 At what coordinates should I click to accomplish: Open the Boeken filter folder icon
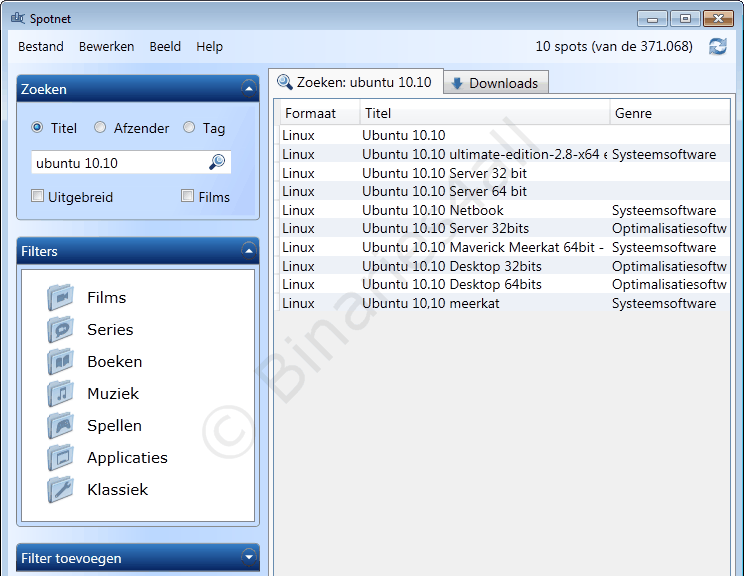point(60,361)
